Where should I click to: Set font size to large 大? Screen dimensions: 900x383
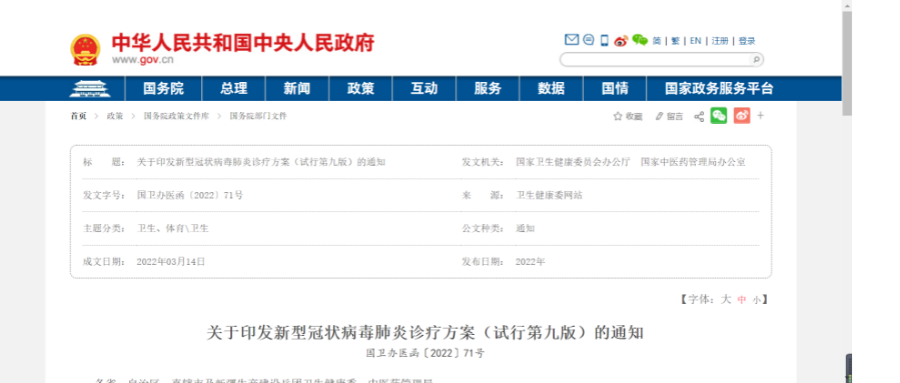click(726, 299)
